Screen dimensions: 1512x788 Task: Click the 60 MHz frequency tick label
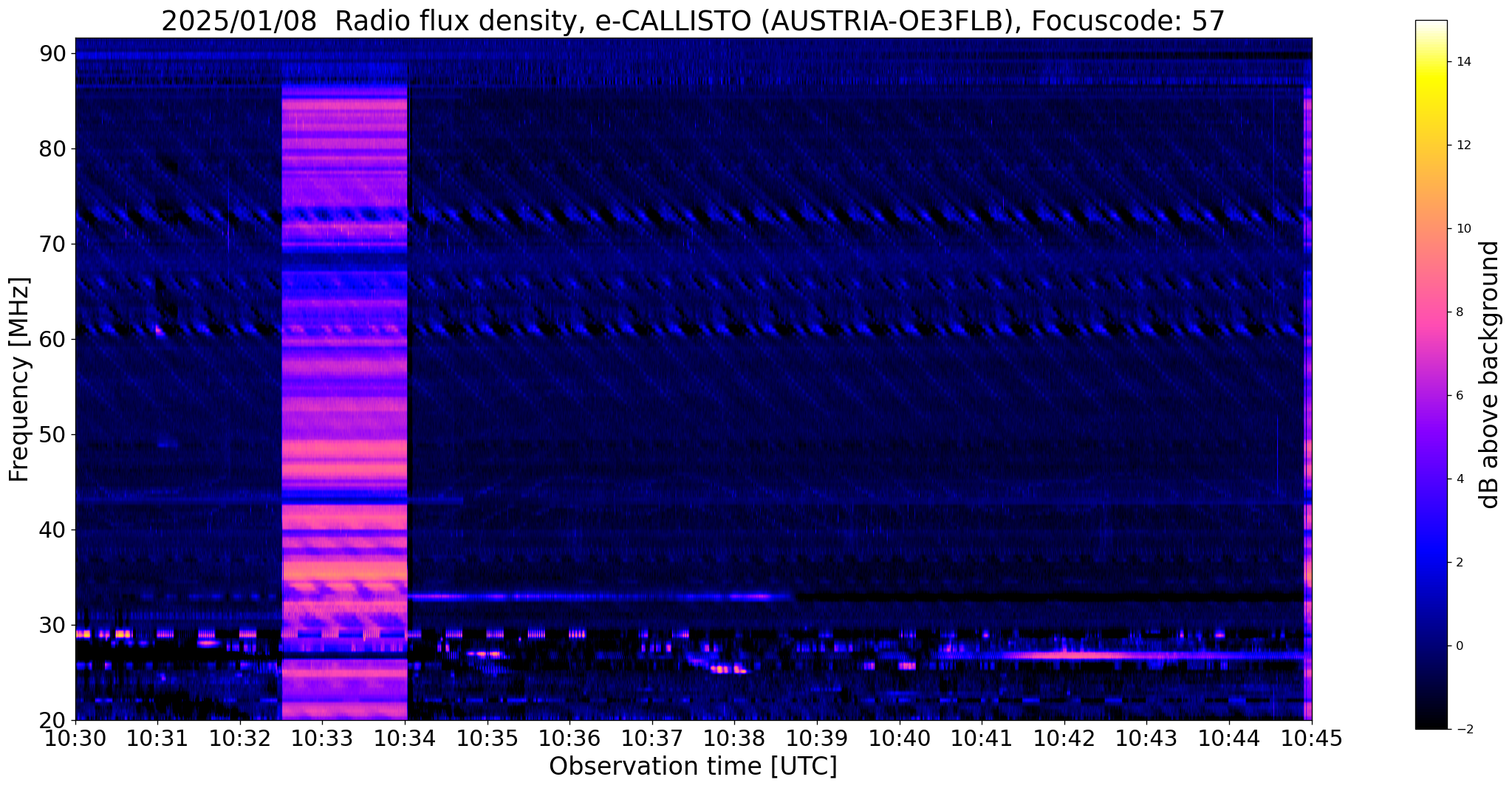52,339
